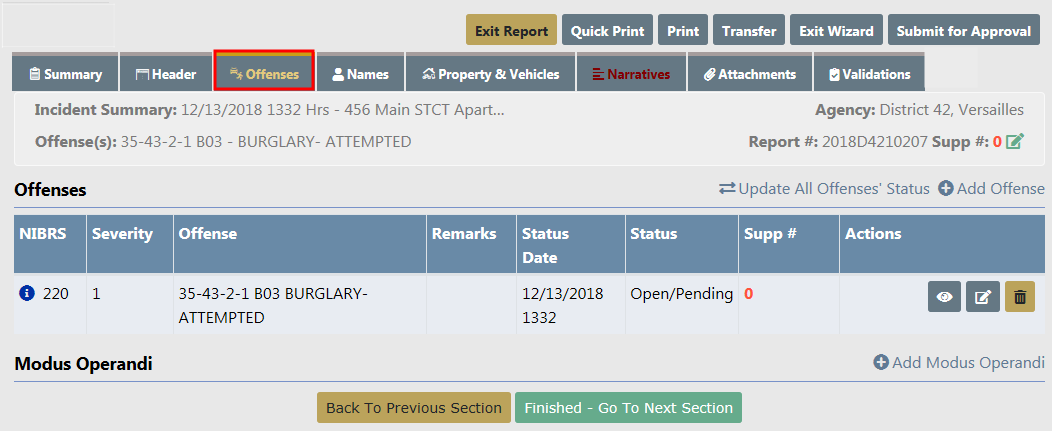Click Add Offense link
The height and width of the screenshot is (431, 1052).
991,189
